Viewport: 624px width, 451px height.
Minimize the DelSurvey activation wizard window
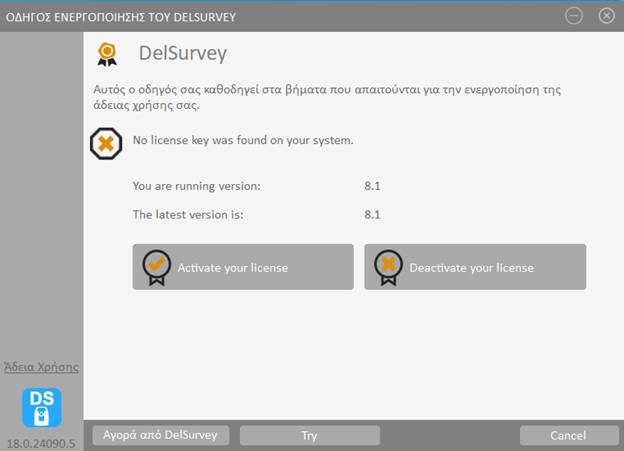574,15
